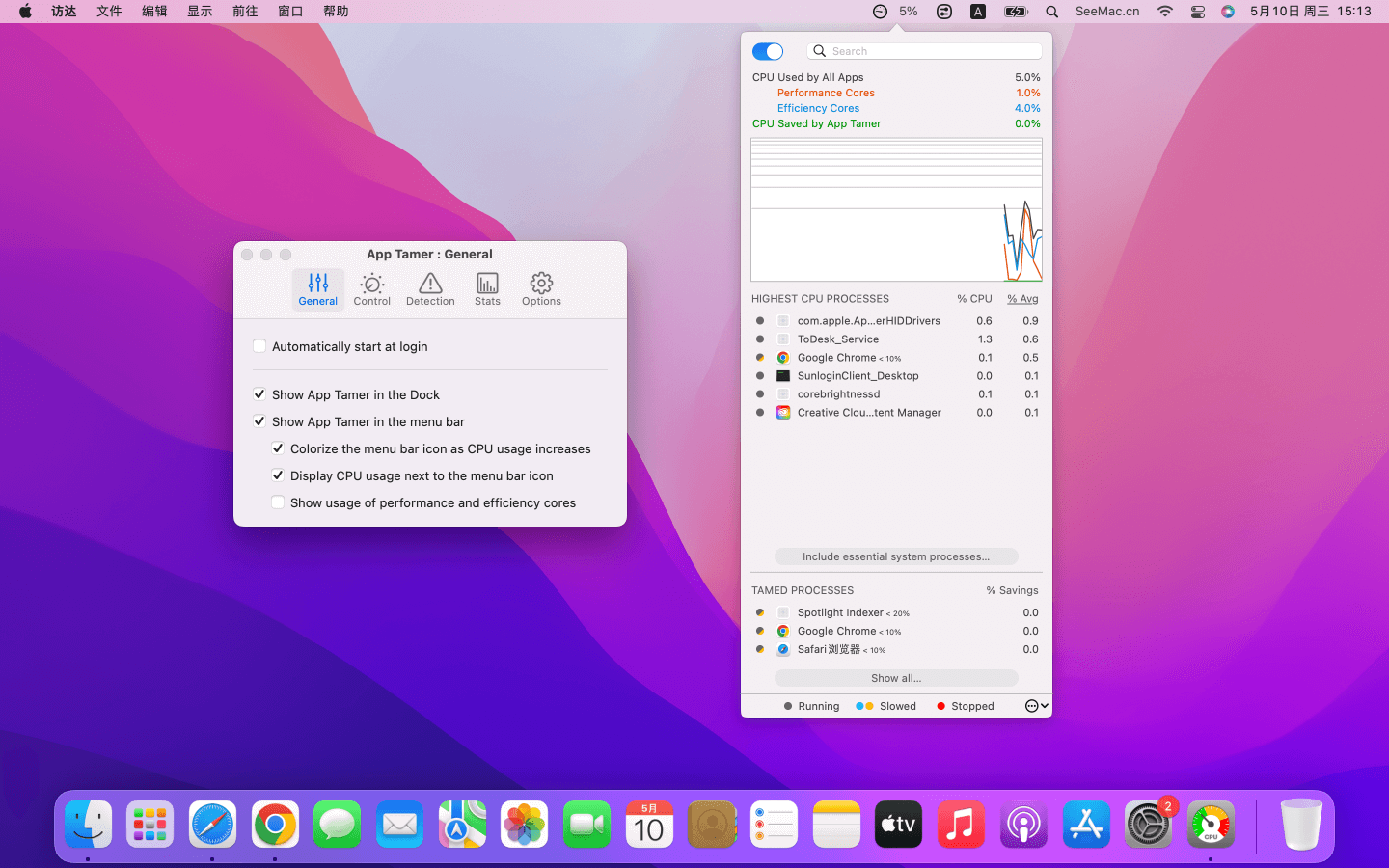Sort processes by % Avg column
Screen dimensions: 1389x868
pyautogui.click(x=1022, y=299)
